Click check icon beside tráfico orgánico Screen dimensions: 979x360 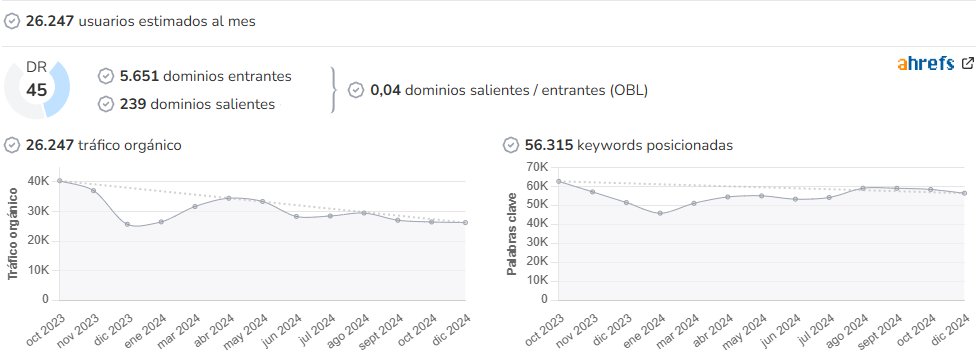coord(11,145)
